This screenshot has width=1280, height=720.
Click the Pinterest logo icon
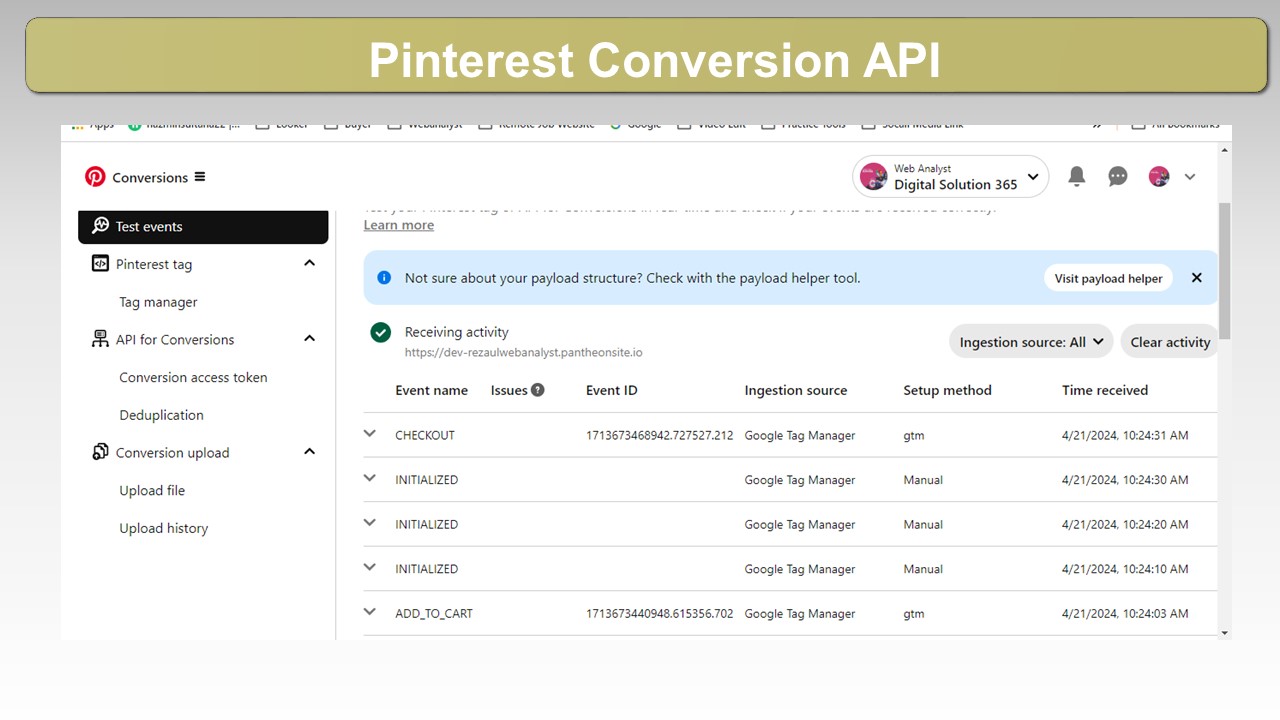pos(95,177)
